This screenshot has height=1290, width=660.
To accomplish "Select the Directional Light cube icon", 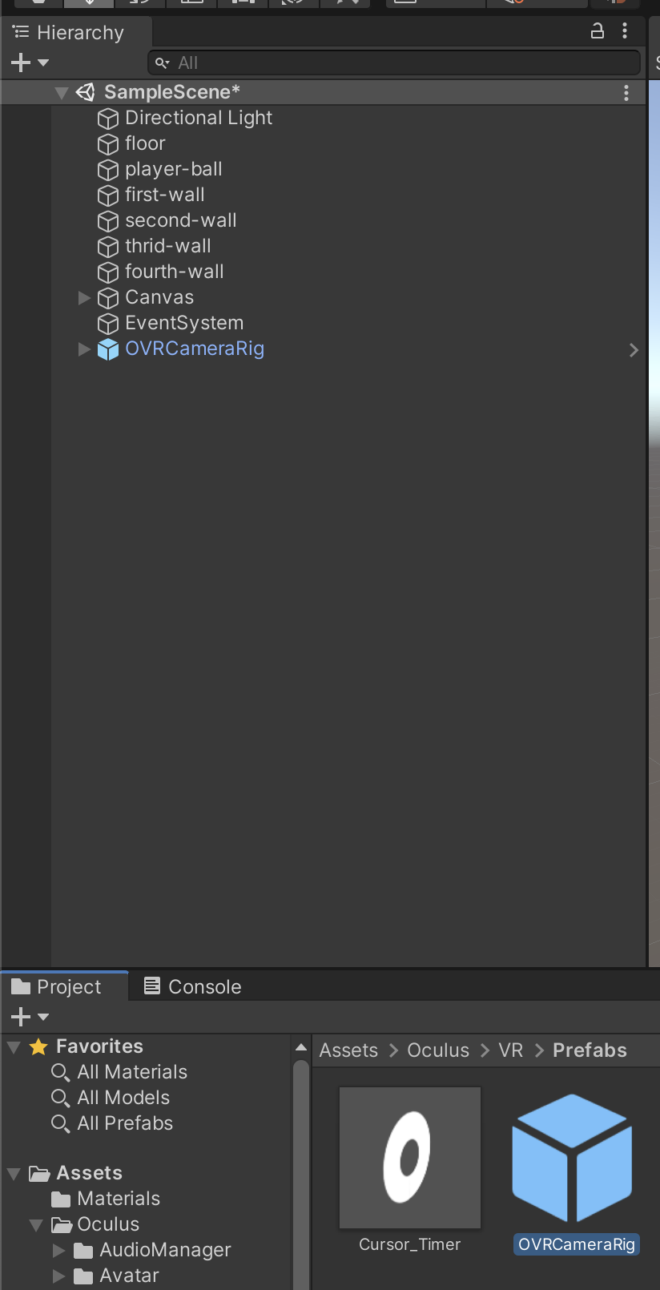I will [x=108, y=118].
